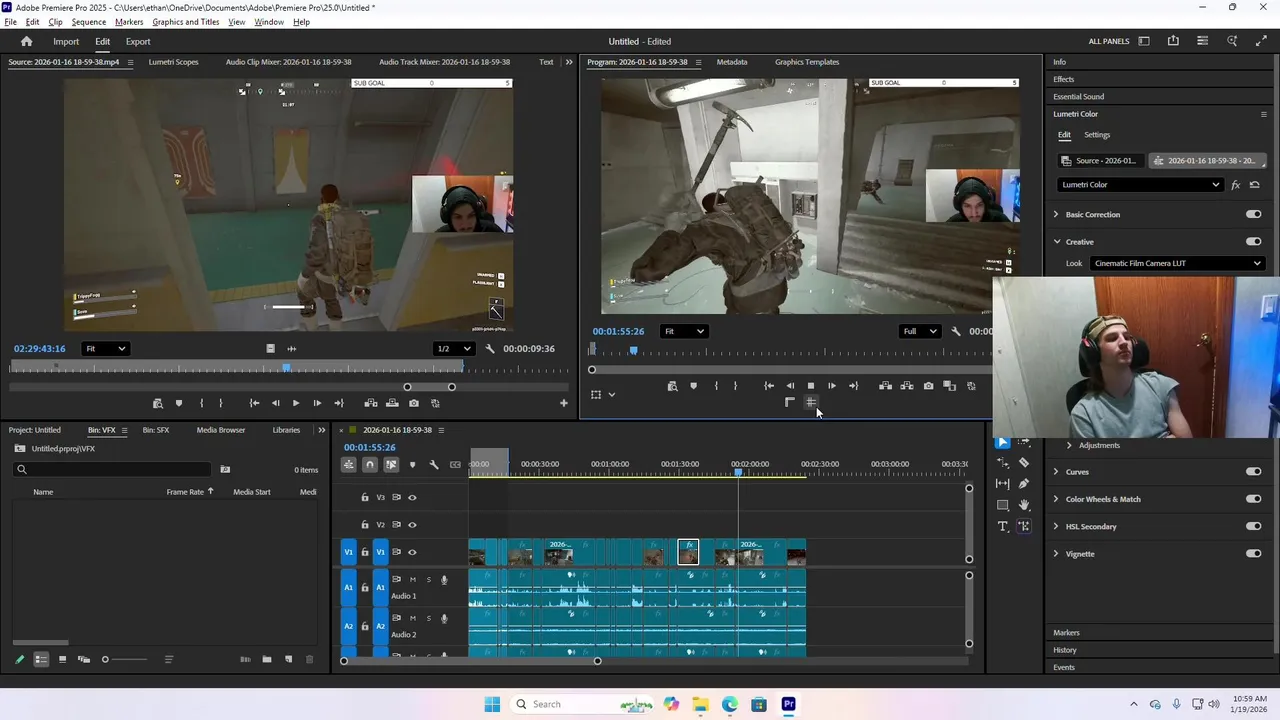Disable the Vignette section toggle

pos(1253,554)
